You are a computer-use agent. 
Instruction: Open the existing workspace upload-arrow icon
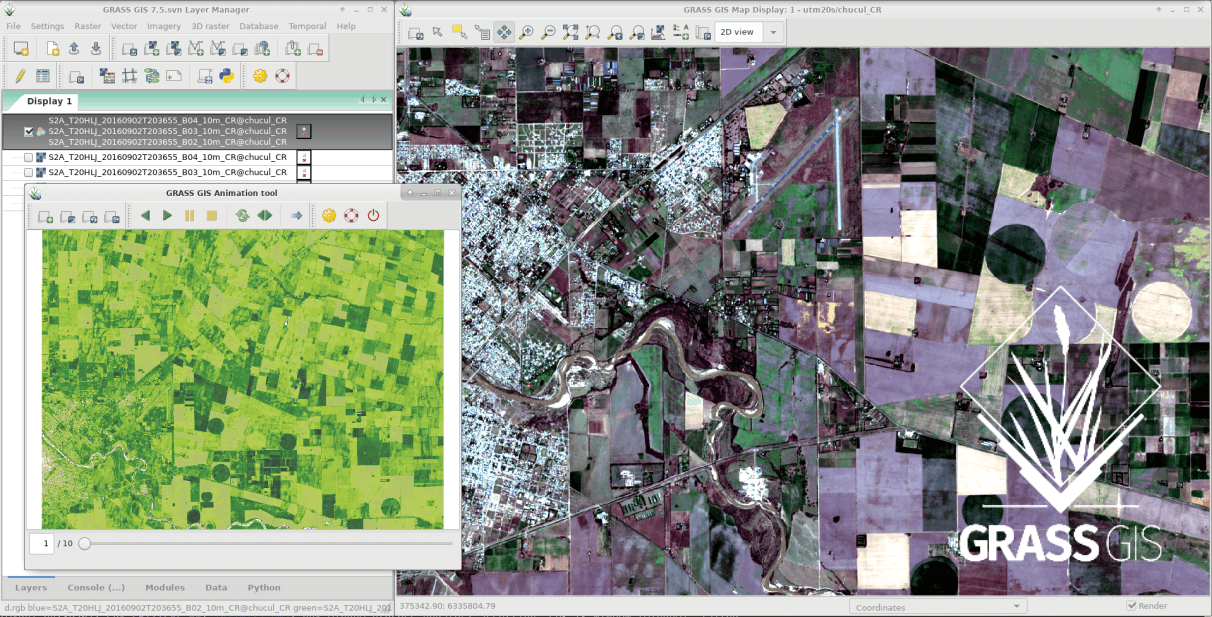pyautogui.click(x=75, y=48)
